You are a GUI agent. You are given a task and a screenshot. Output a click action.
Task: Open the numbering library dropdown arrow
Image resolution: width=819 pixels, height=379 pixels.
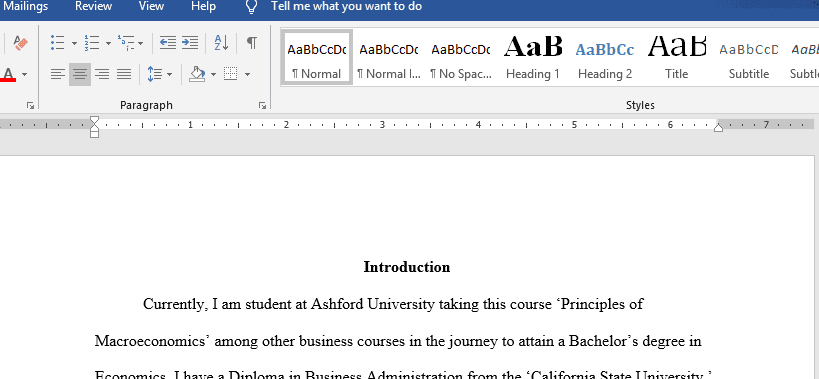pyautogui.click(x=108, y=43)
